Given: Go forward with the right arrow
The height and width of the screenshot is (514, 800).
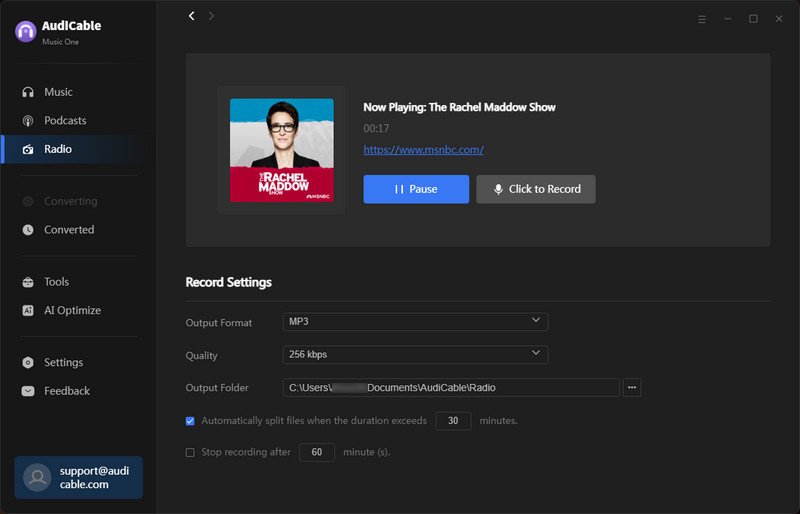Looking at the screenshot, I should click(x=211, y=16).
